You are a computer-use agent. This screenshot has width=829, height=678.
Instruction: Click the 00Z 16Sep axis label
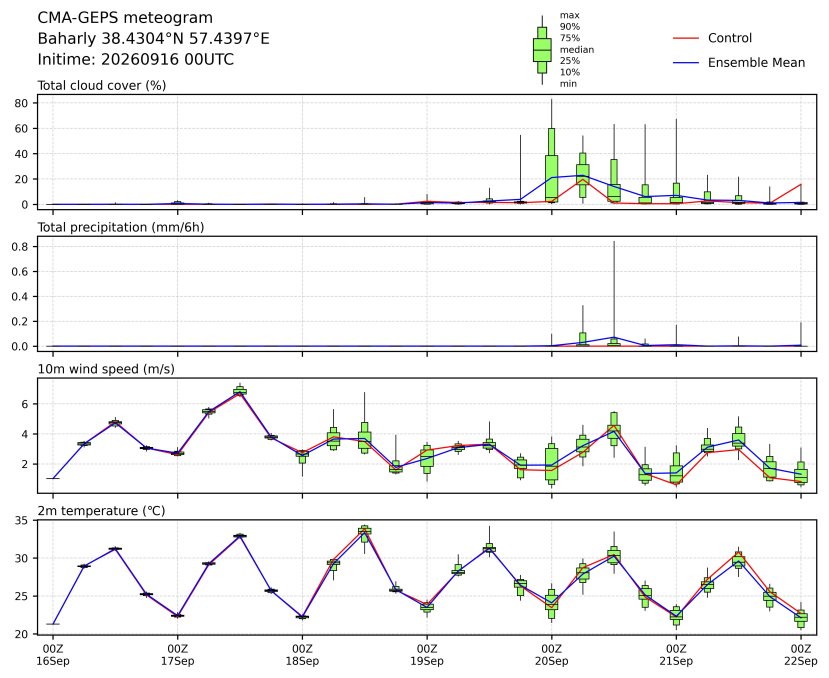[x=53, y=655]
